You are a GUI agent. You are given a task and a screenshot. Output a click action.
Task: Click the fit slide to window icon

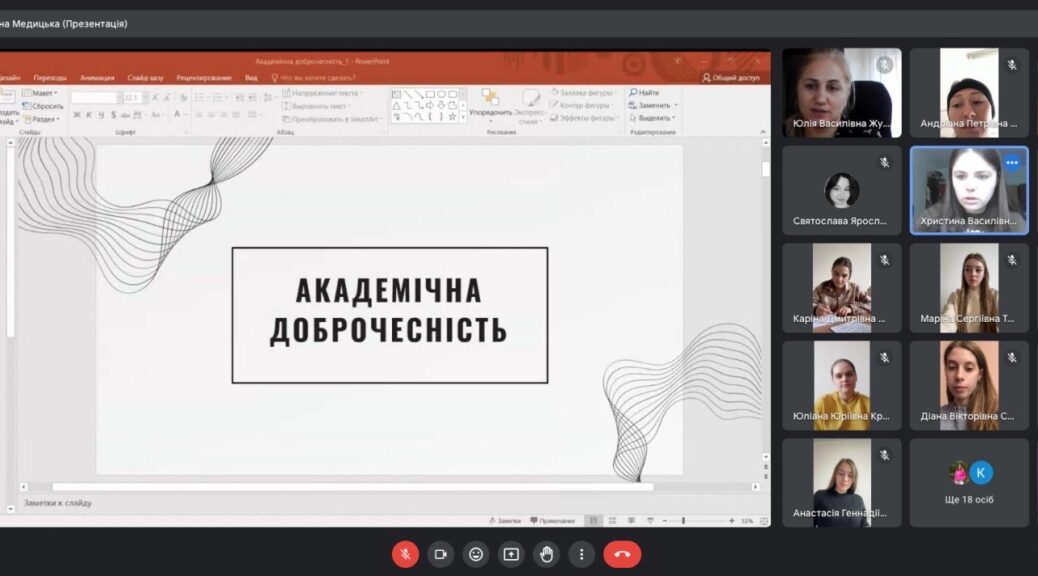764,521
